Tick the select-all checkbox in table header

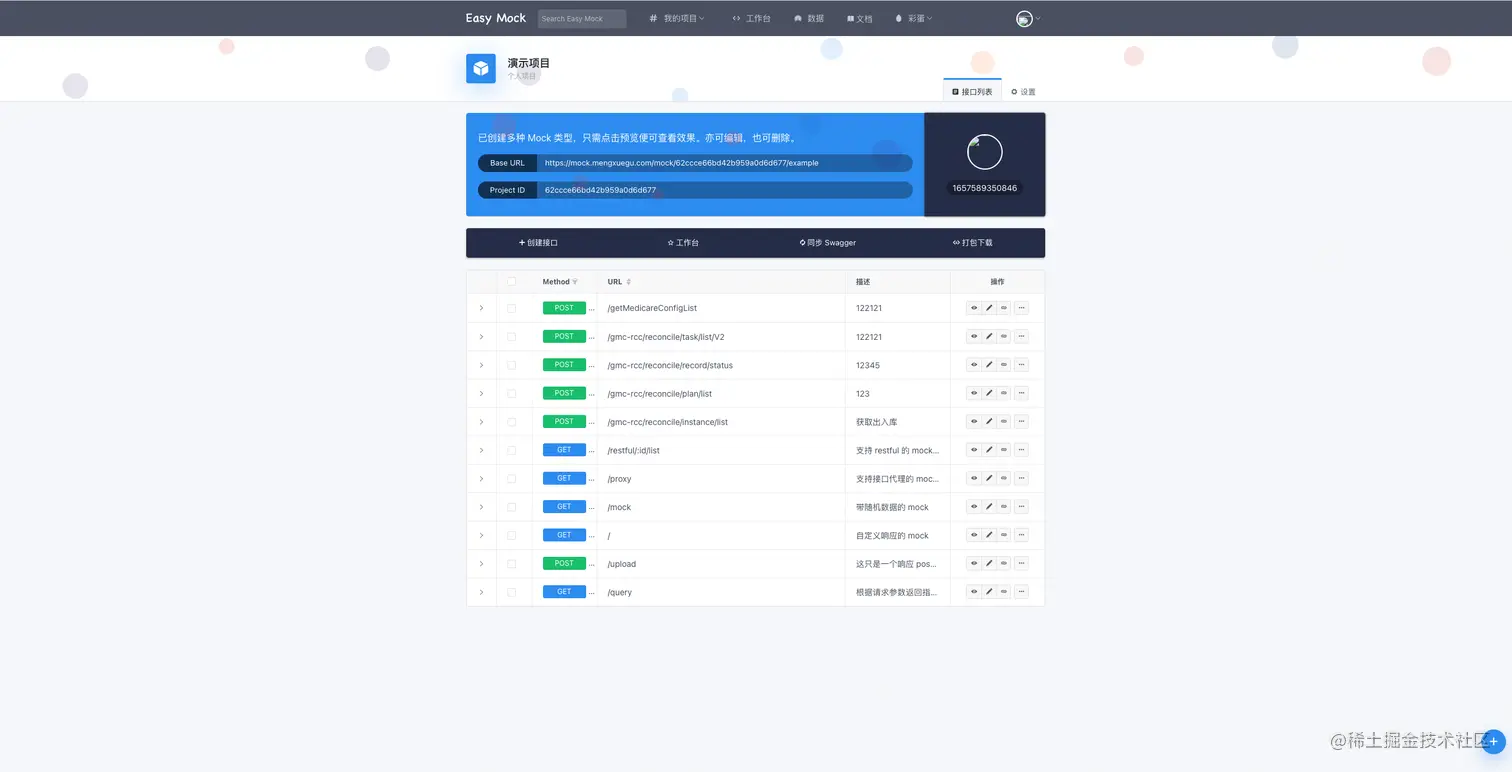[512, 282]
